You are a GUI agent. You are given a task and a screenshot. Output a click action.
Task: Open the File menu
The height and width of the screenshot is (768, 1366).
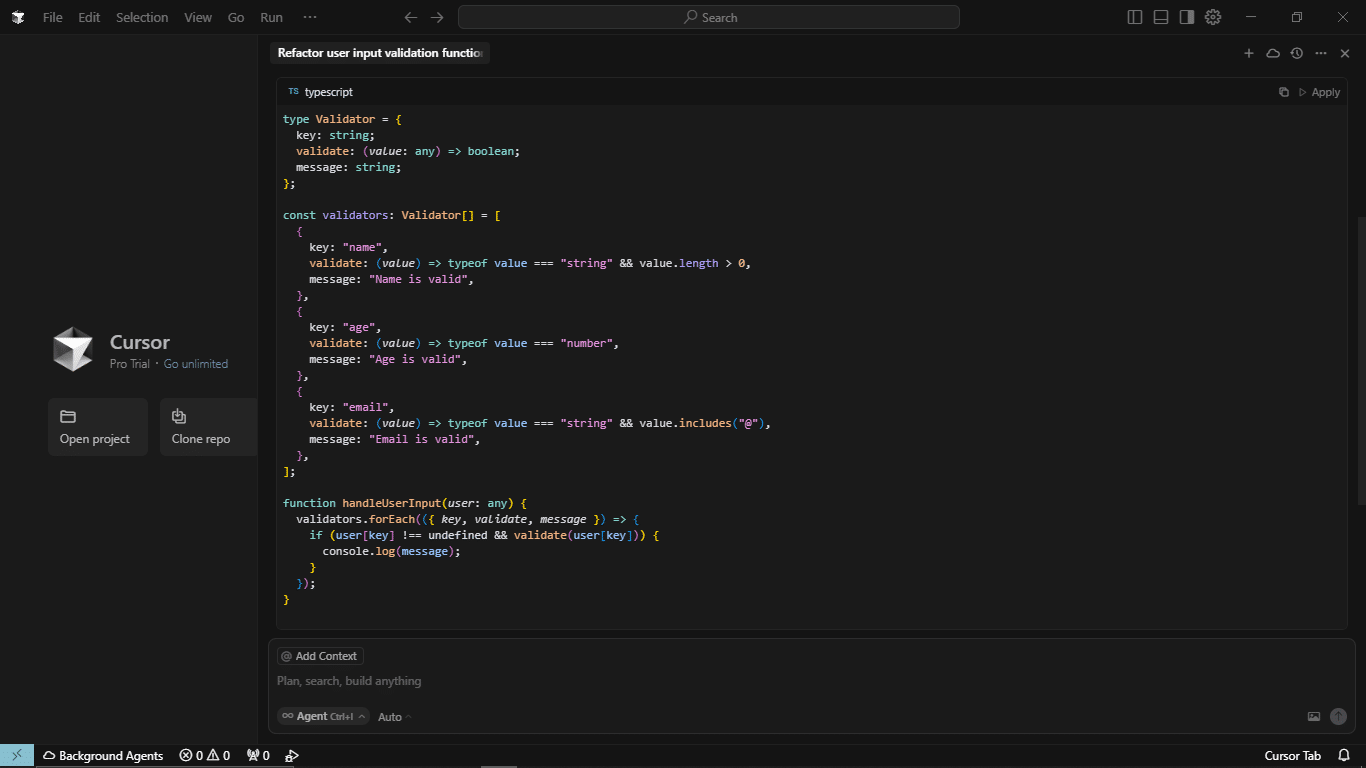coord(52,17)
